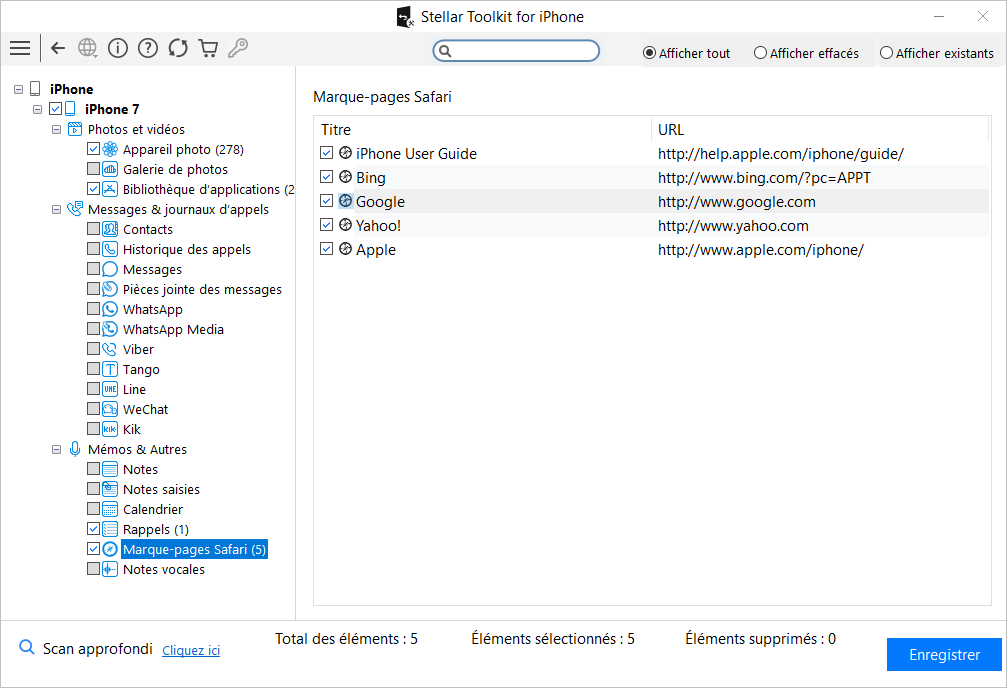The image size is (1007, 688).
Task: Click the WhatsApp Media icon
Action: [110, 329]
